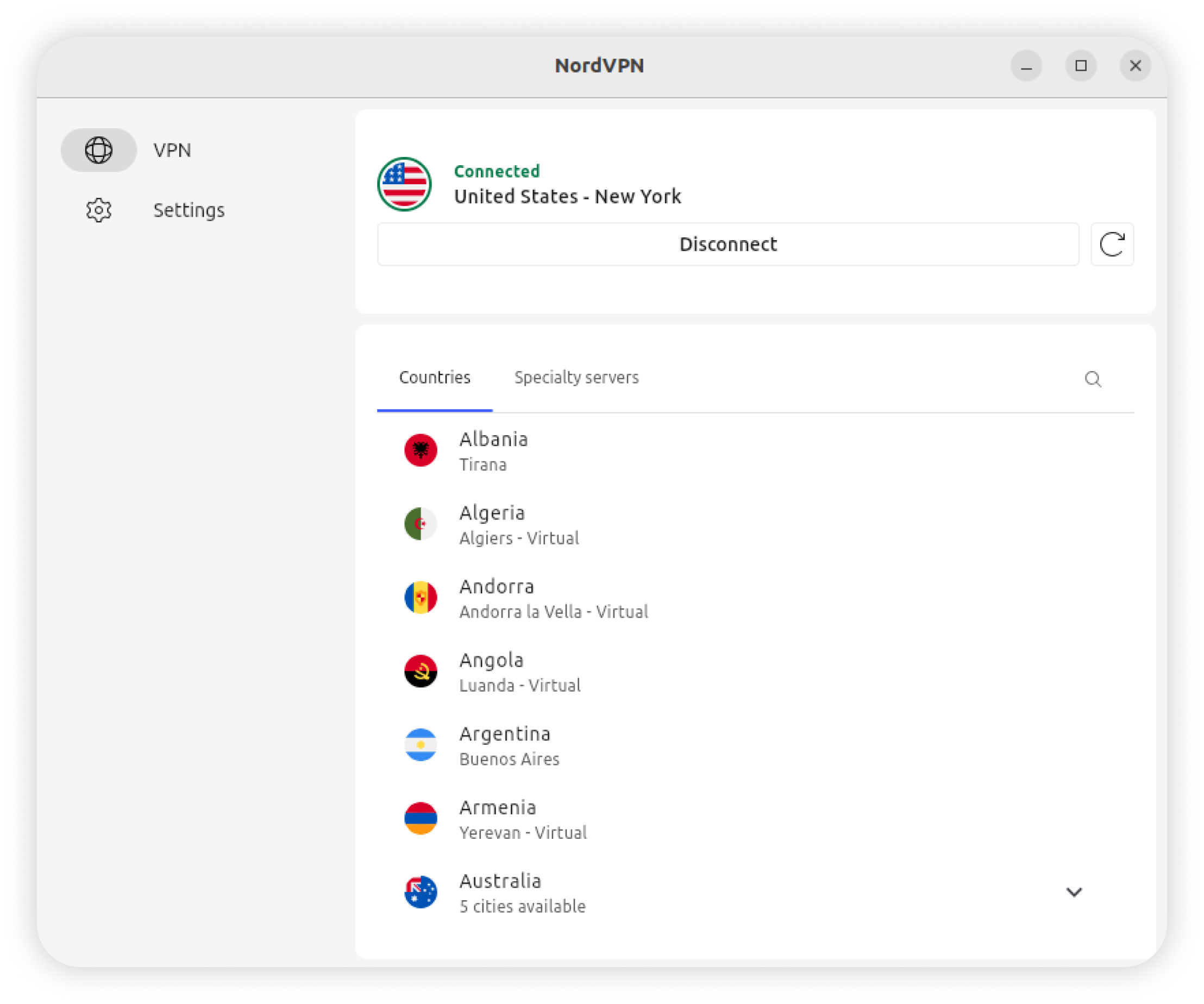Expand Australia cities chevron
Image resolution: width=1204 pixels, height=1004 pixels.
click(x=1073, y=892)
